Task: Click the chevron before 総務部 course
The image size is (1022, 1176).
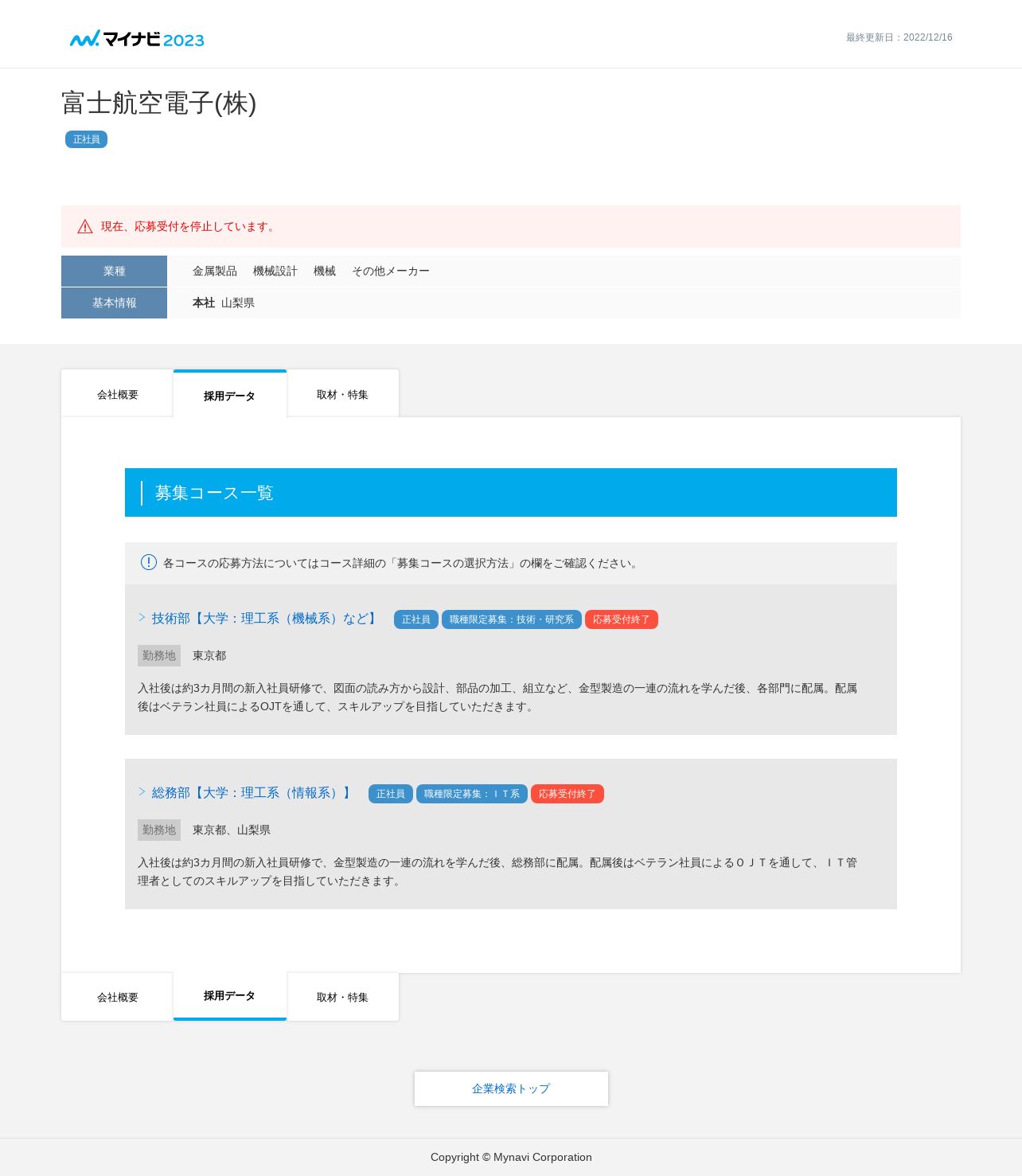Action: coord(142,792)
